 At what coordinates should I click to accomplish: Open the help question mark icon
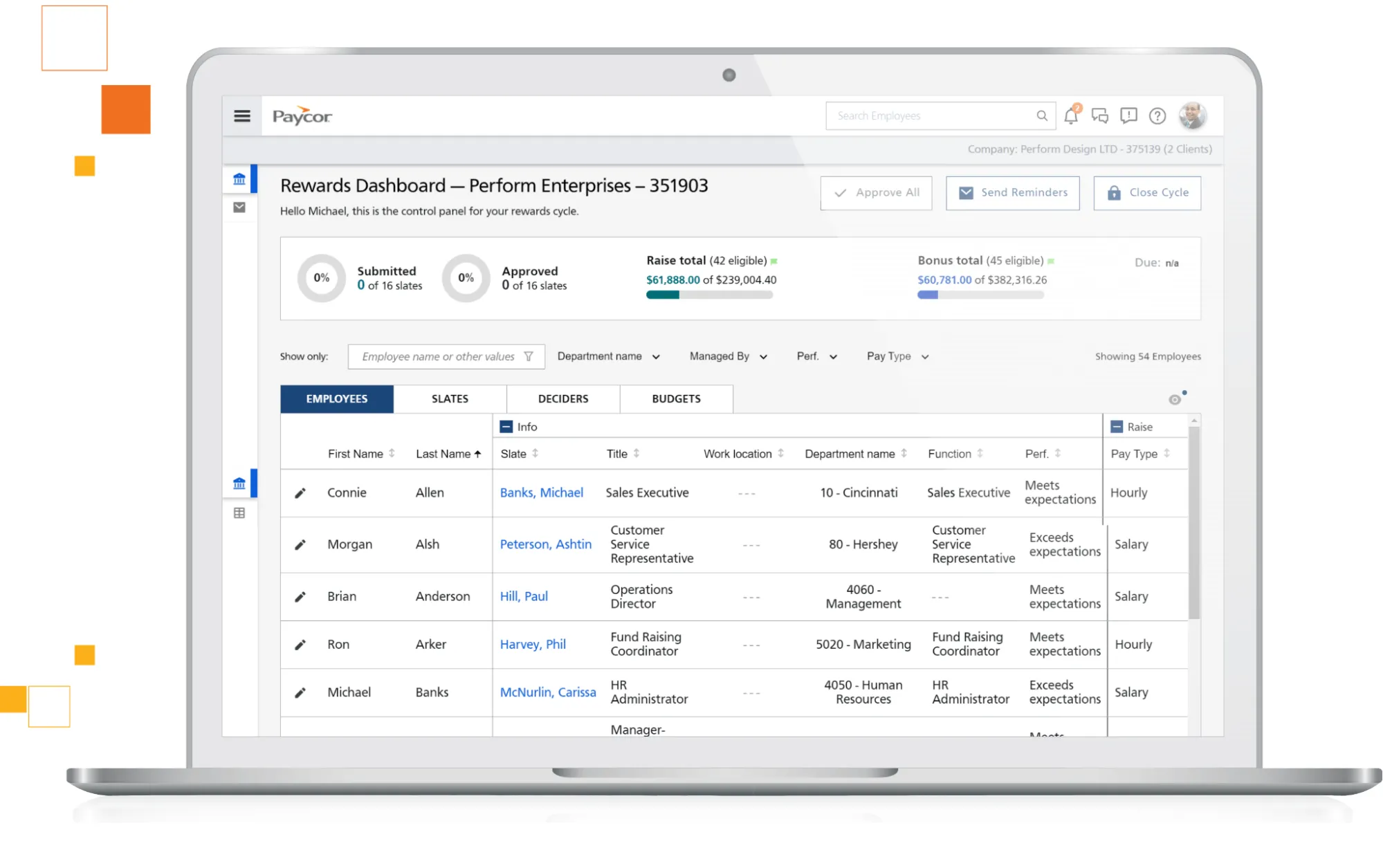point(1157,116)
